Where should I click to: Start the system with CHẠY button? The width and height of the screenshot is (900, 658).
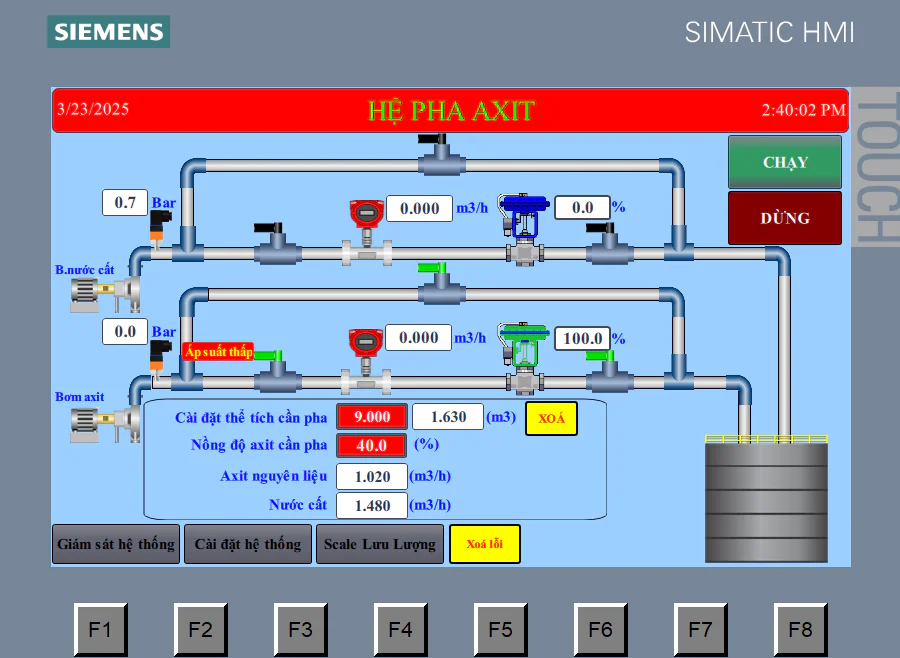click(x=785, y=162)
